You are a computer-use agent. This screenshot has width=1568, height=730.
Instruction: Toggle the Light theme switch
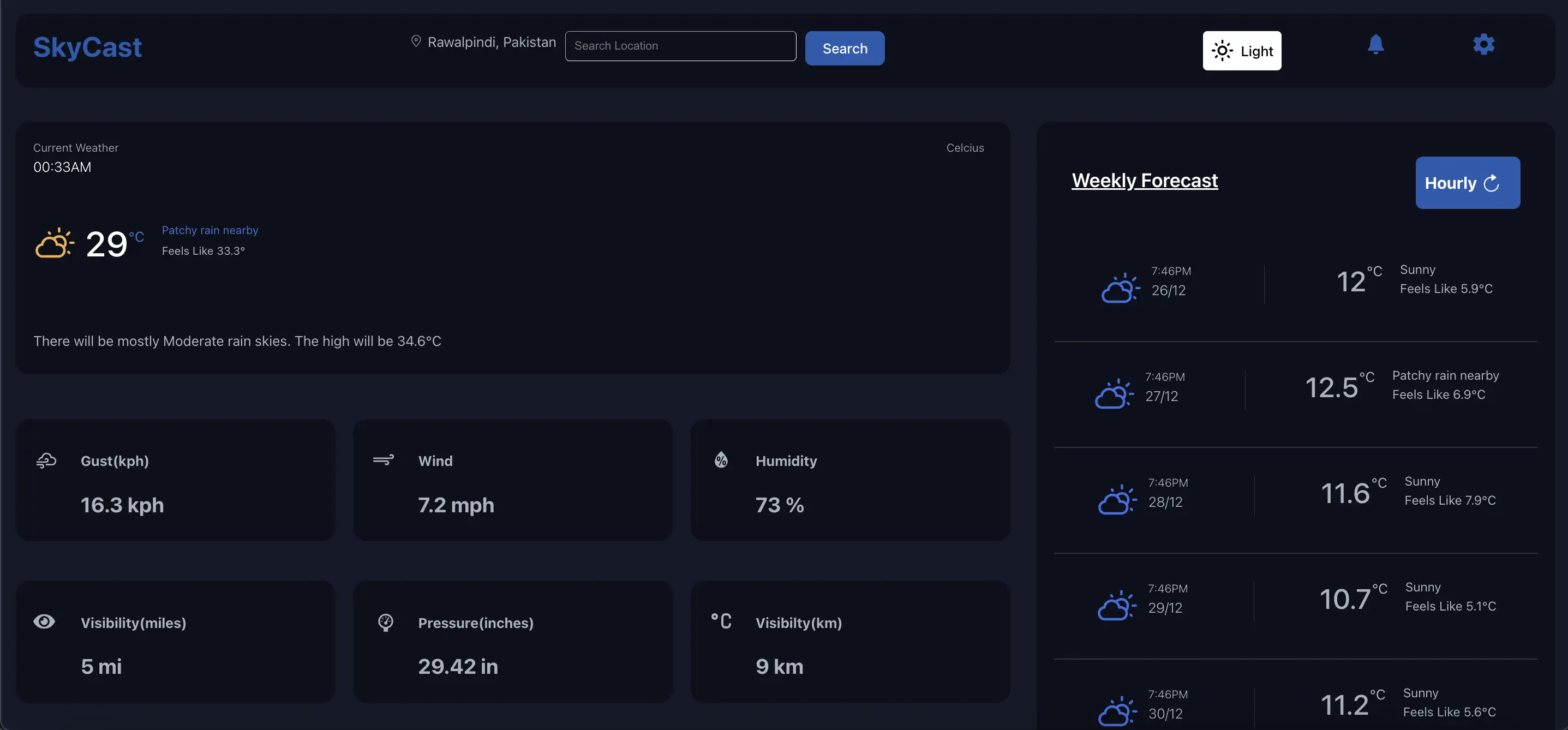[1241, 51]
